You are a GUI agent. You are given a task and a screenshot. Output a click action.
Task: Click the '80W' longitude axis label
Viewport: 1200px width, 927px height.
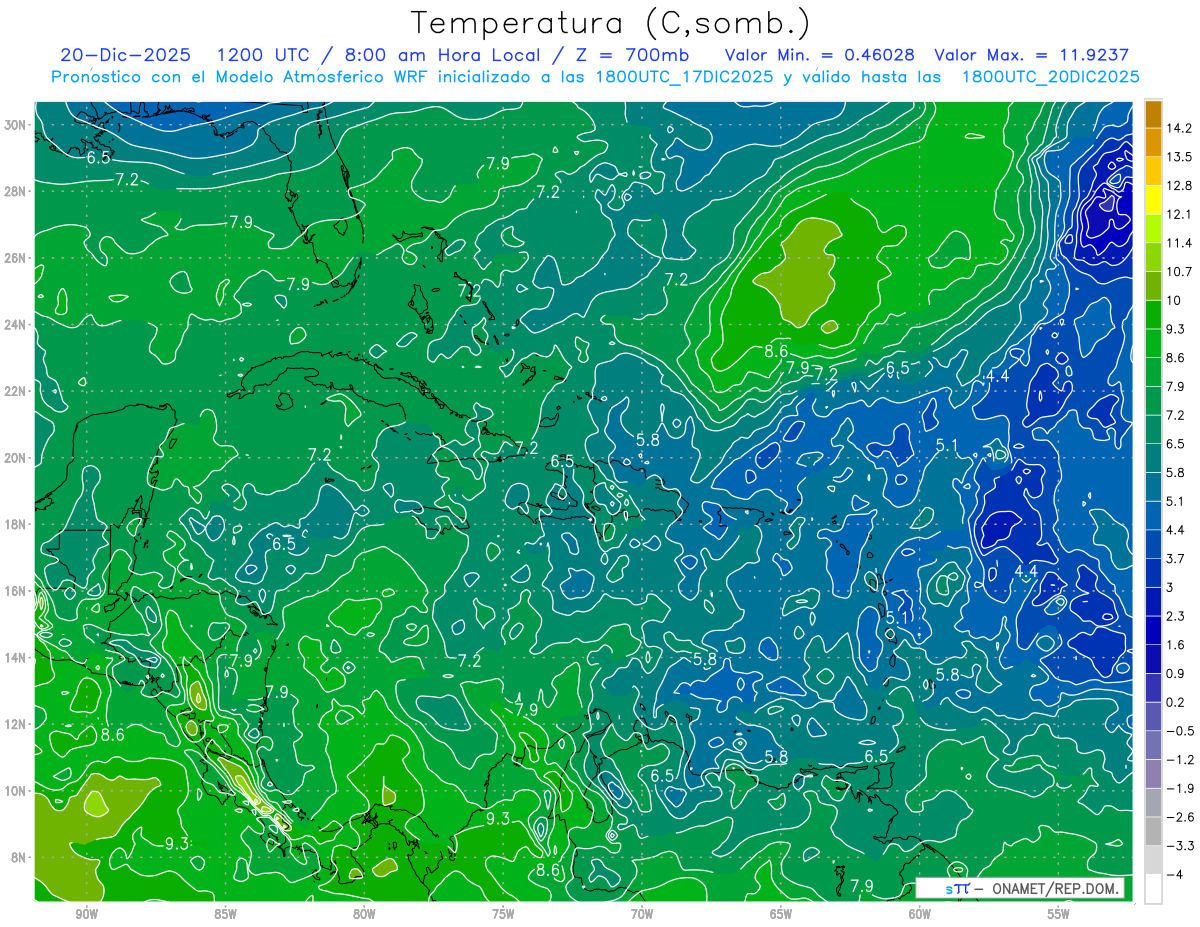[x=364, y=914]
